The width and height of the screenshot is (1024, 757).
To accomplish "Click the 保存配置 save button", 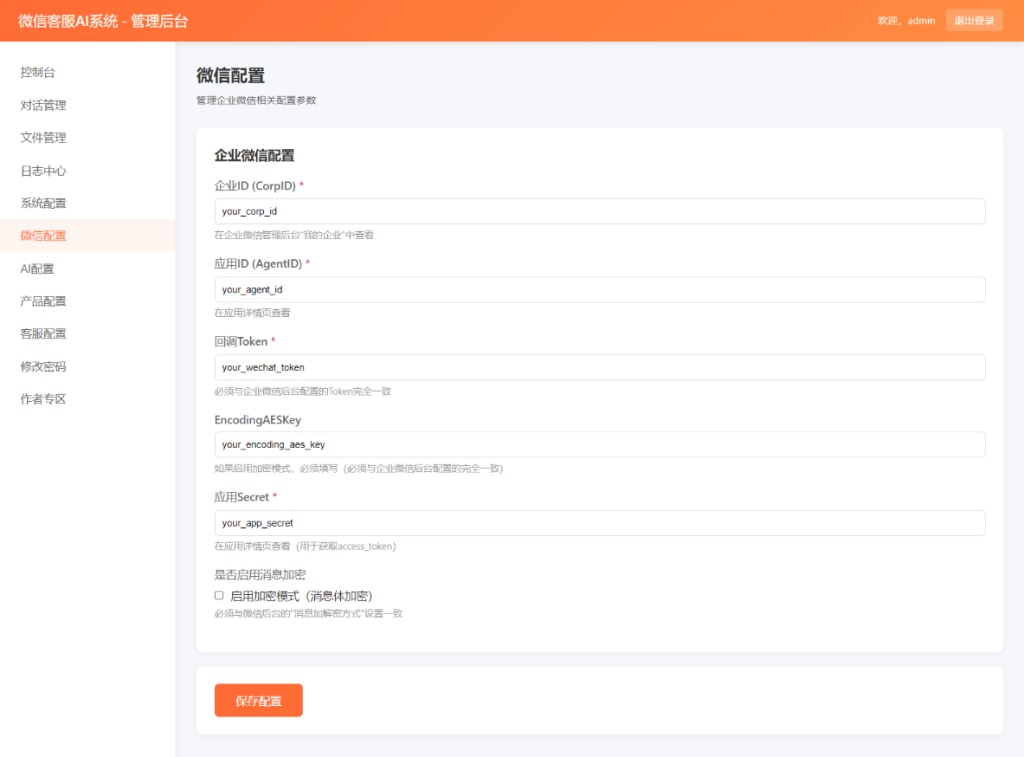I will point(258,700).
